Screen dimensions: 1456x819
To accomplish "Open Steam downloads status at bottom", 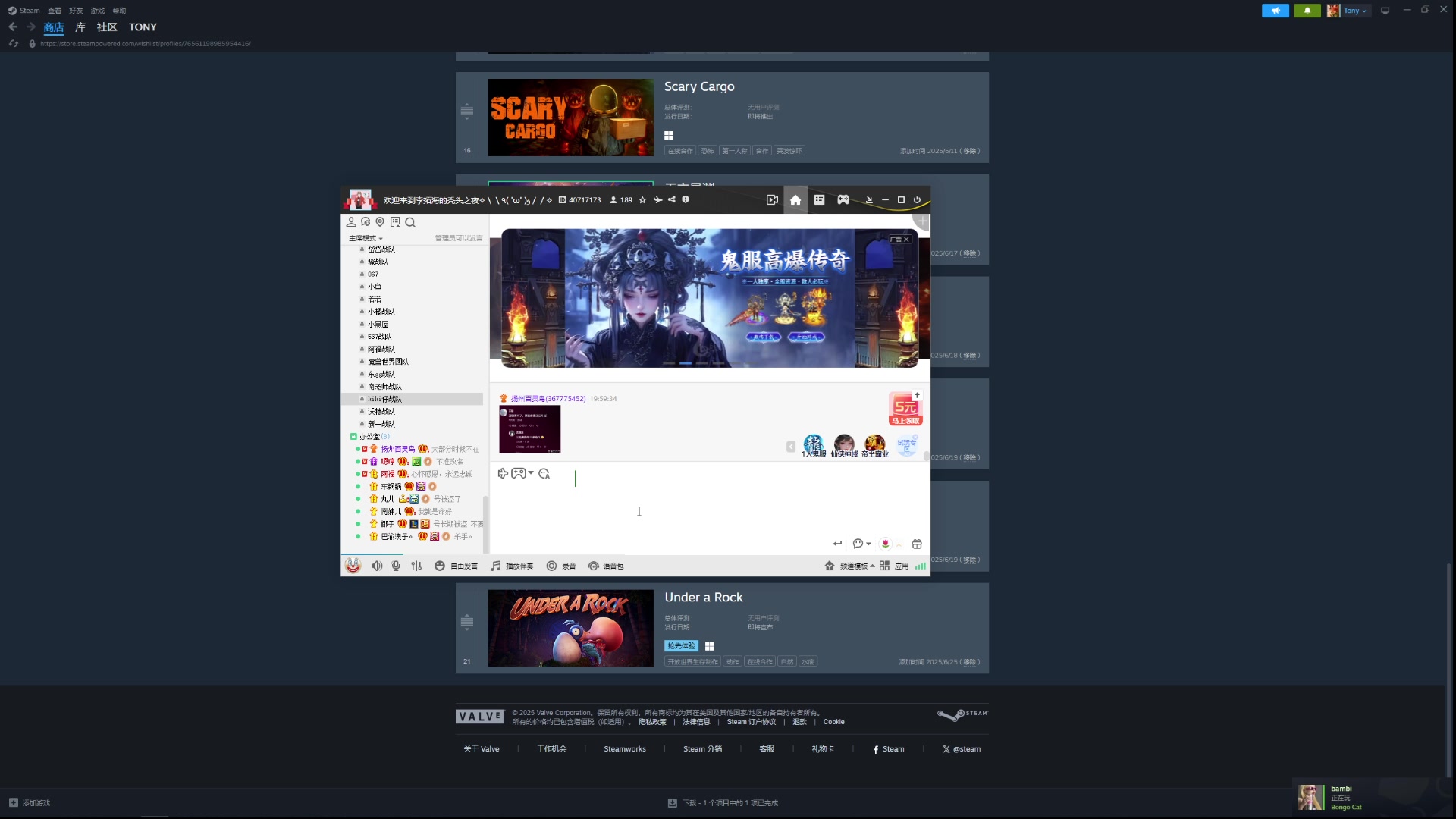I will (x=723, y=802).
